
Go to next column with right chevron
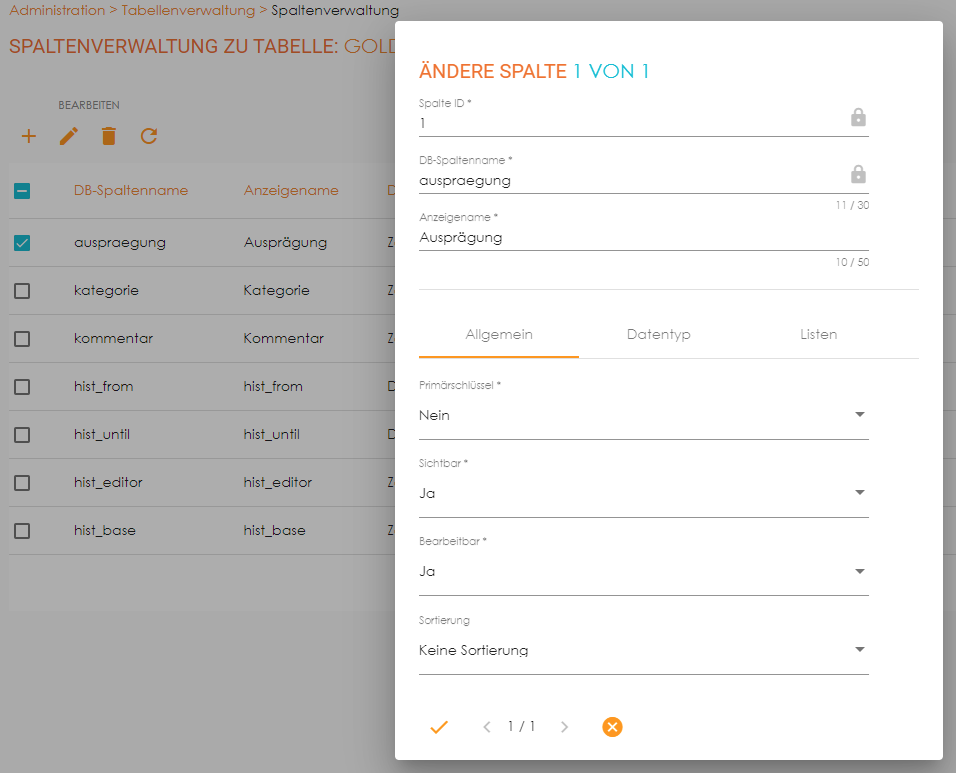(x=564, y=727)
